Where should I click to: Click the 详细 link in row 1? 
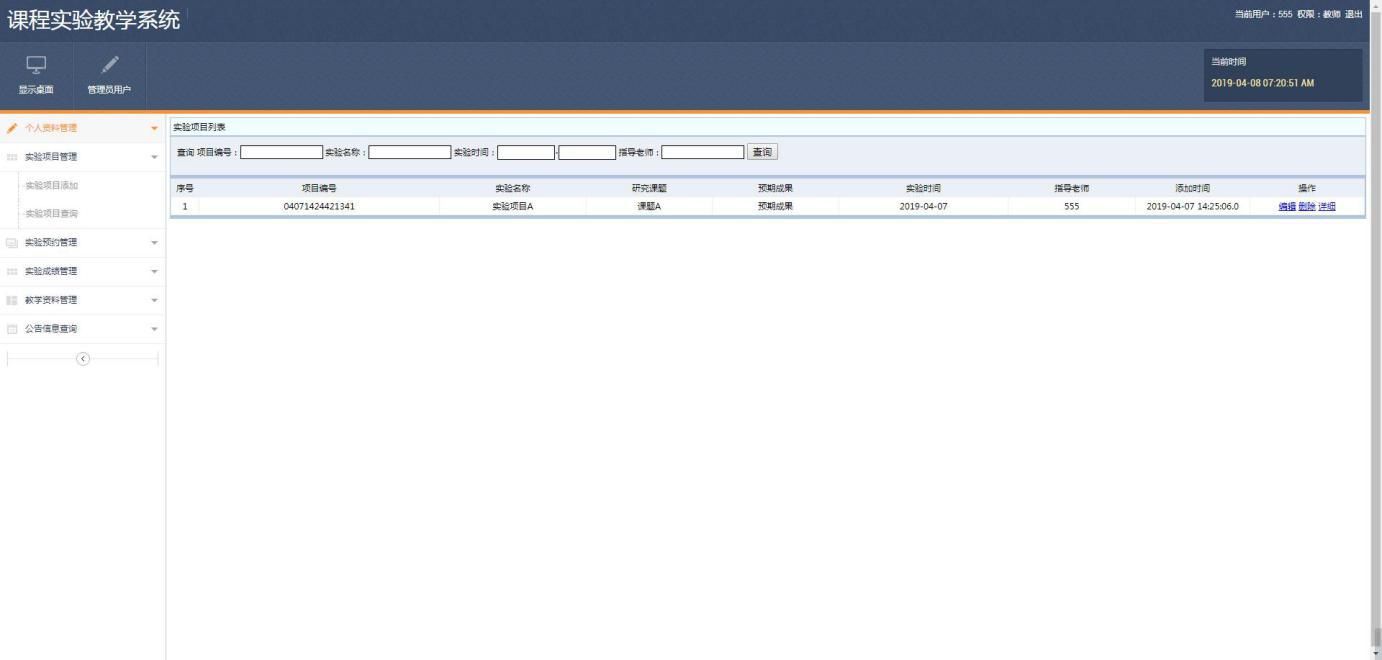1327,207
